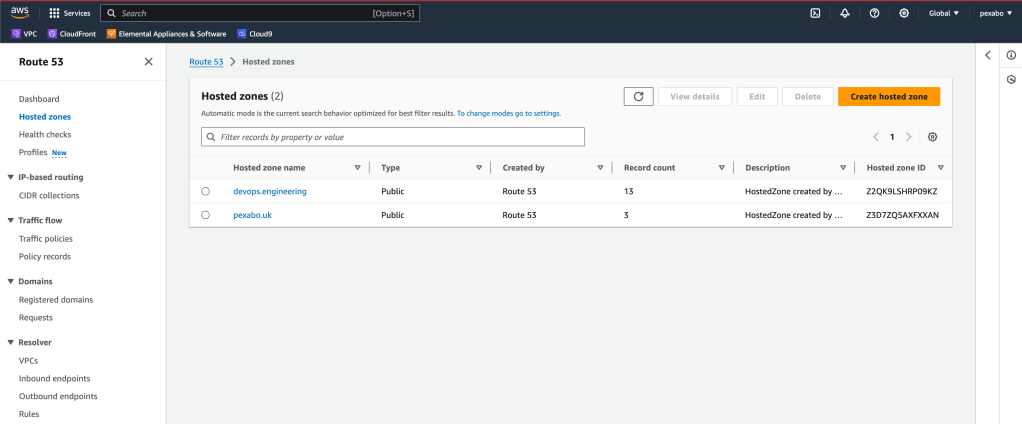
Task: Sort by Type column
Action: pos(479,167)
